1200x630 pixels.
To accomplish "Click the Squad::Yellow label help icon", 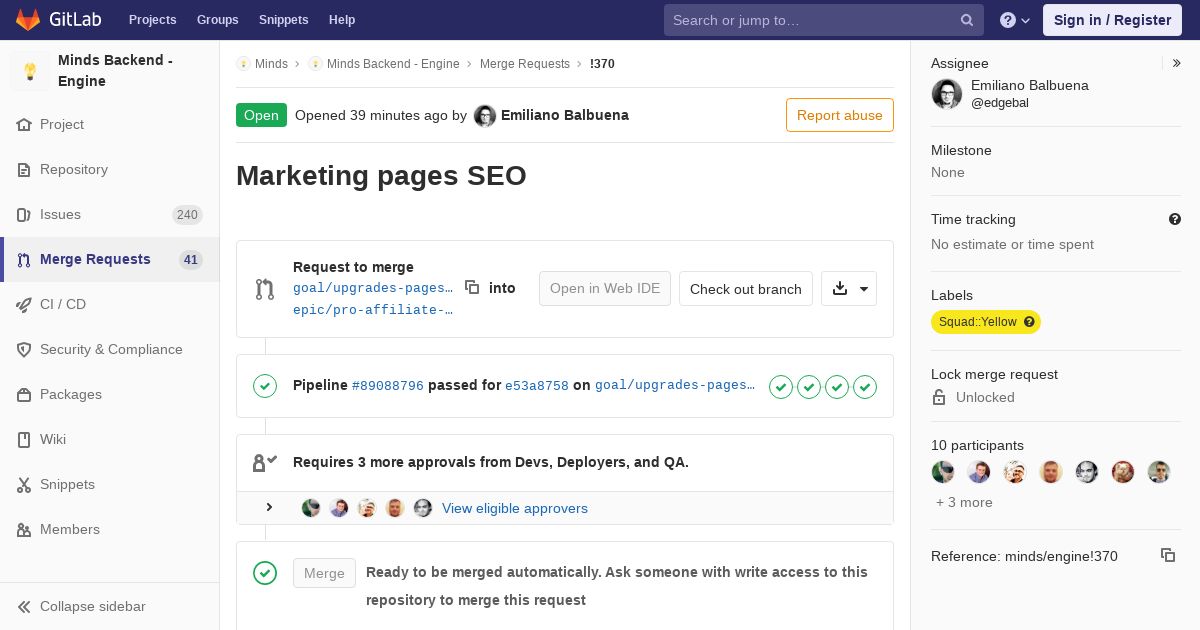I will click(x=1029, y=322).
